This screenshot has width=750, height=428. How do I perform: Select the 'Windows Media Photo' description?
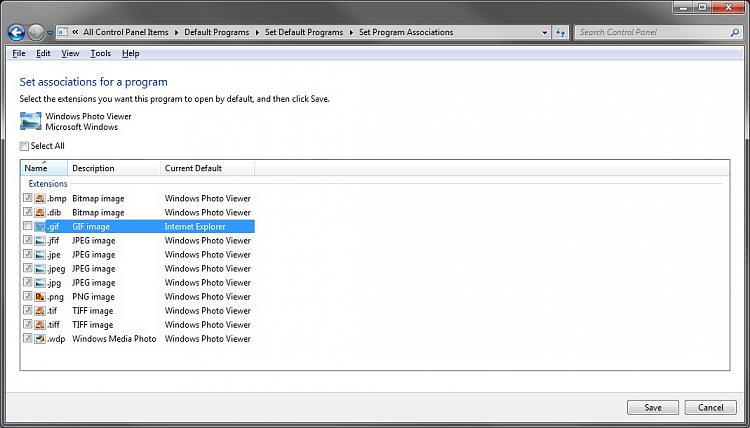click(114, 339)
